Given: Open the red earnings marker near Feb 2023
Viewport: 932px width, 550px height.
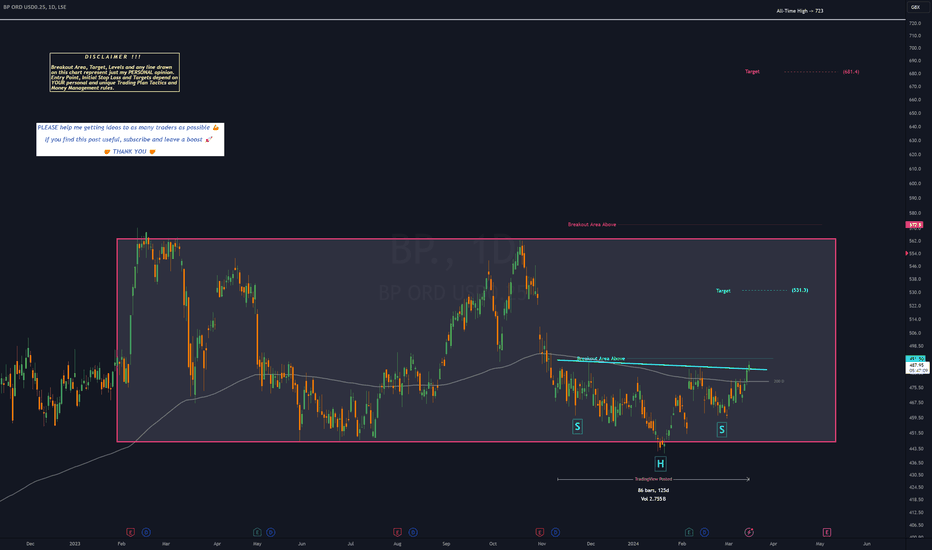Looking at the screenshot, I should click(x=130, y=532).
